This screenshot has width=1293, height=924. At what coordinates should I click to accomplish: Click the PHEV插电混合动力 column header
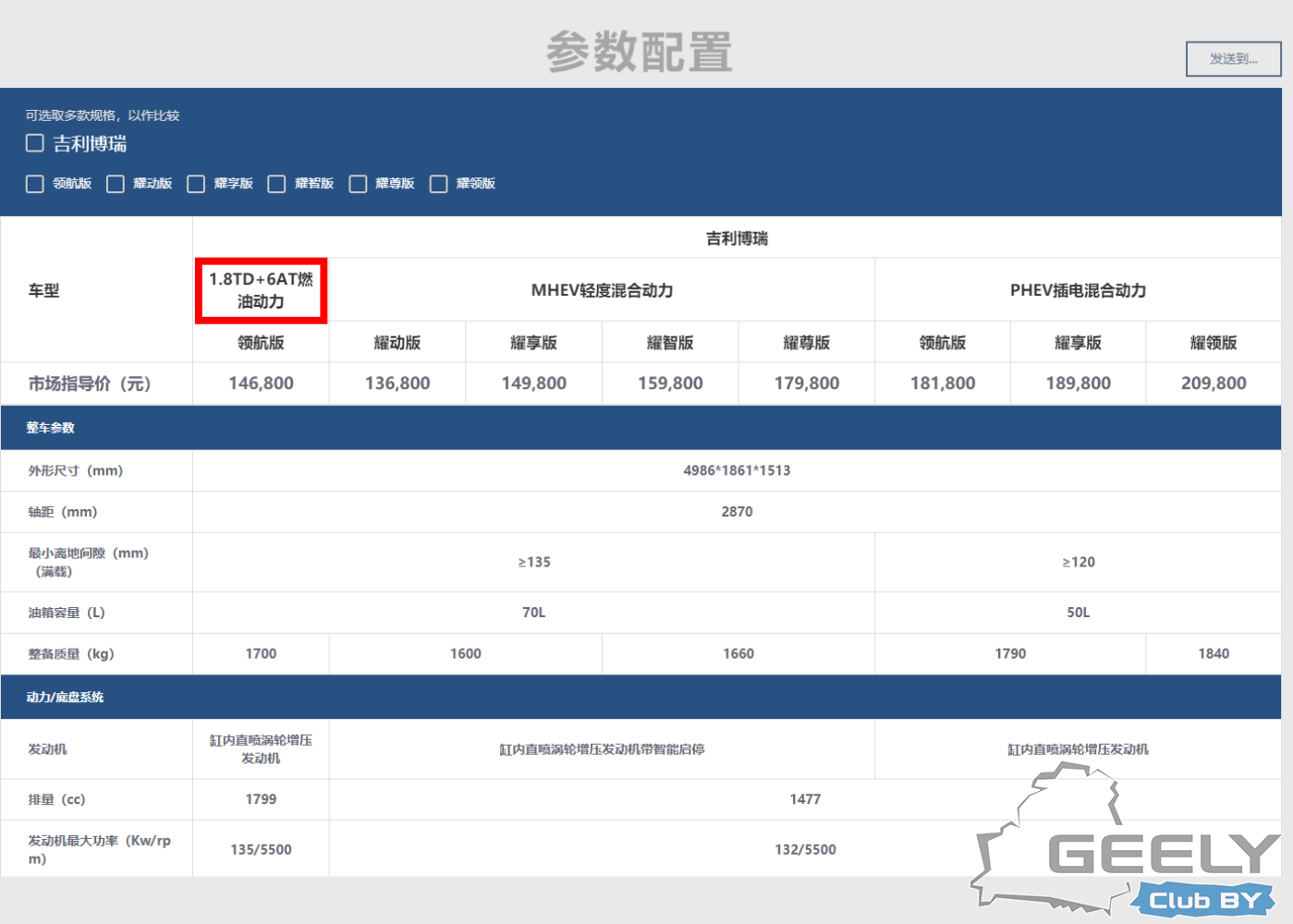pos(1078,290)
